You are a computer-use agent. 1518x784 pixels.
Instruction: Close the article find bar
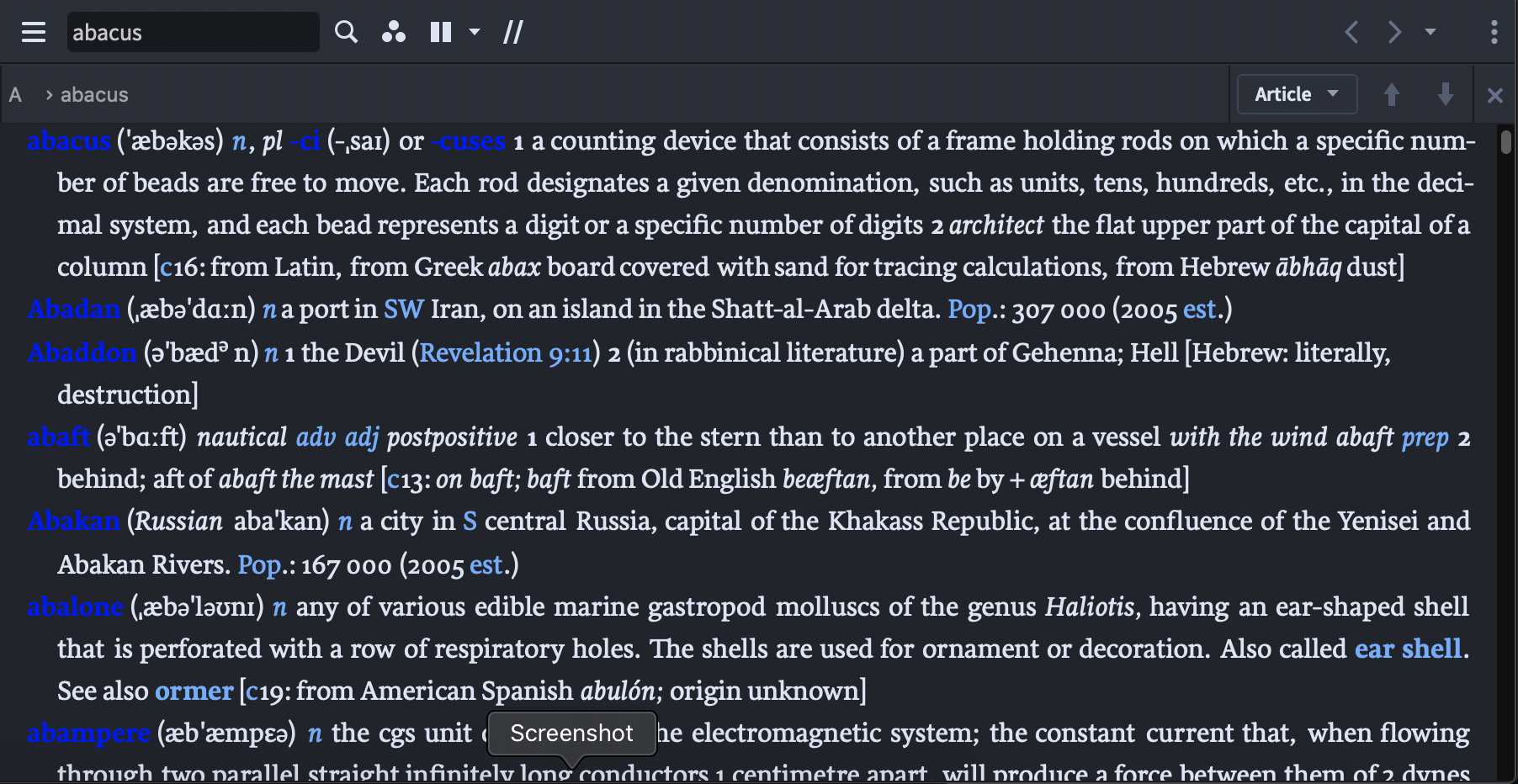(x=1495, y=95)
